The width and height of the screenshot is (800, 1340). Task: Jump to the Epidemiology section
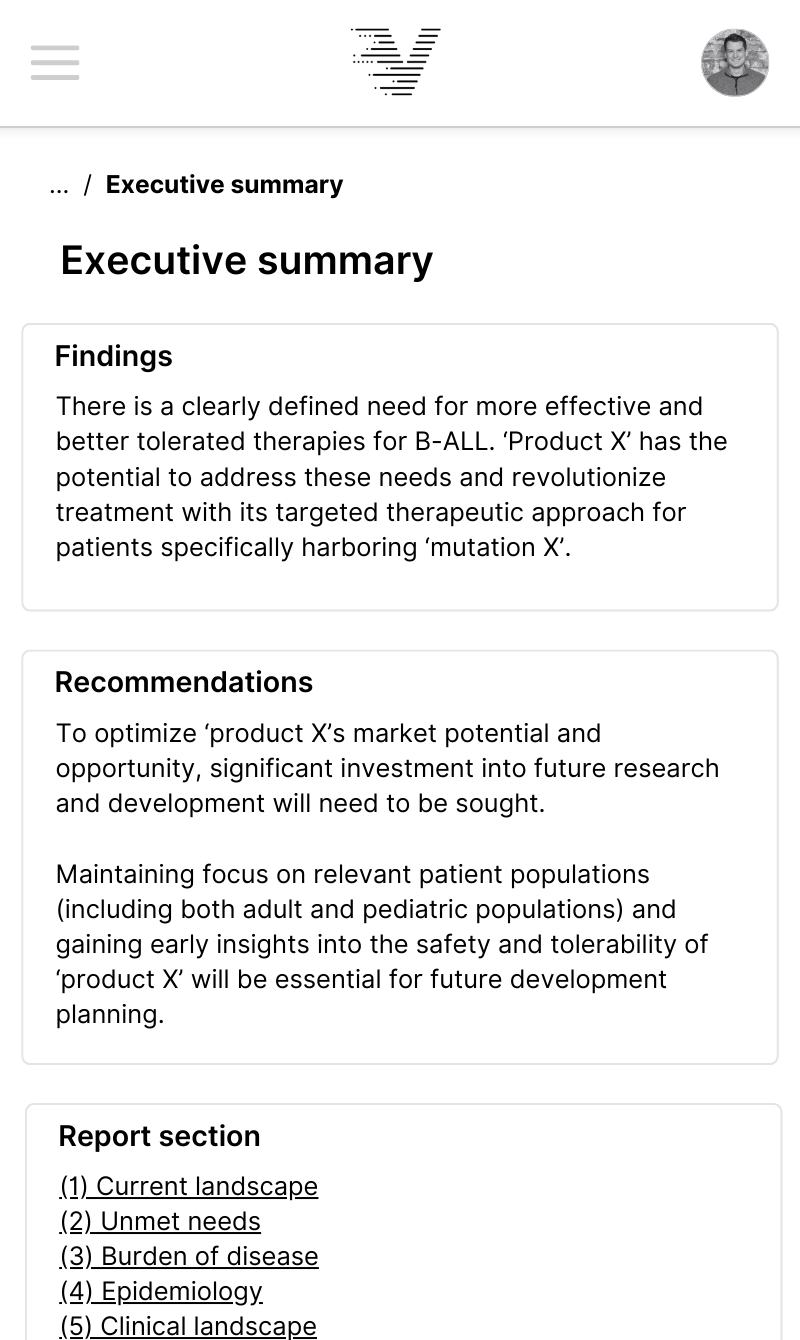[161, 1291]
